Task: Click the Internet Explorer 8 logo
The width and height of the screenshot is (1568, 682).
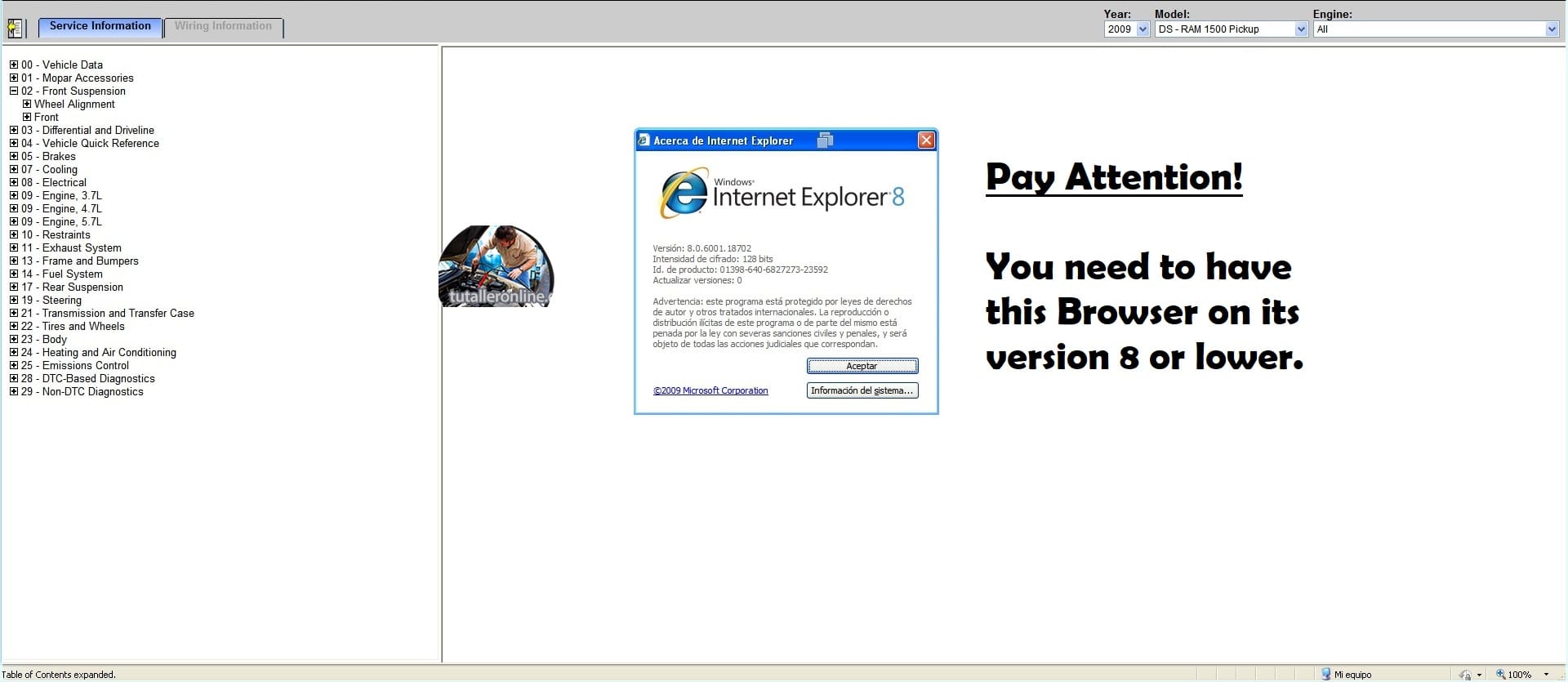Action: click(x=782, y=194)
